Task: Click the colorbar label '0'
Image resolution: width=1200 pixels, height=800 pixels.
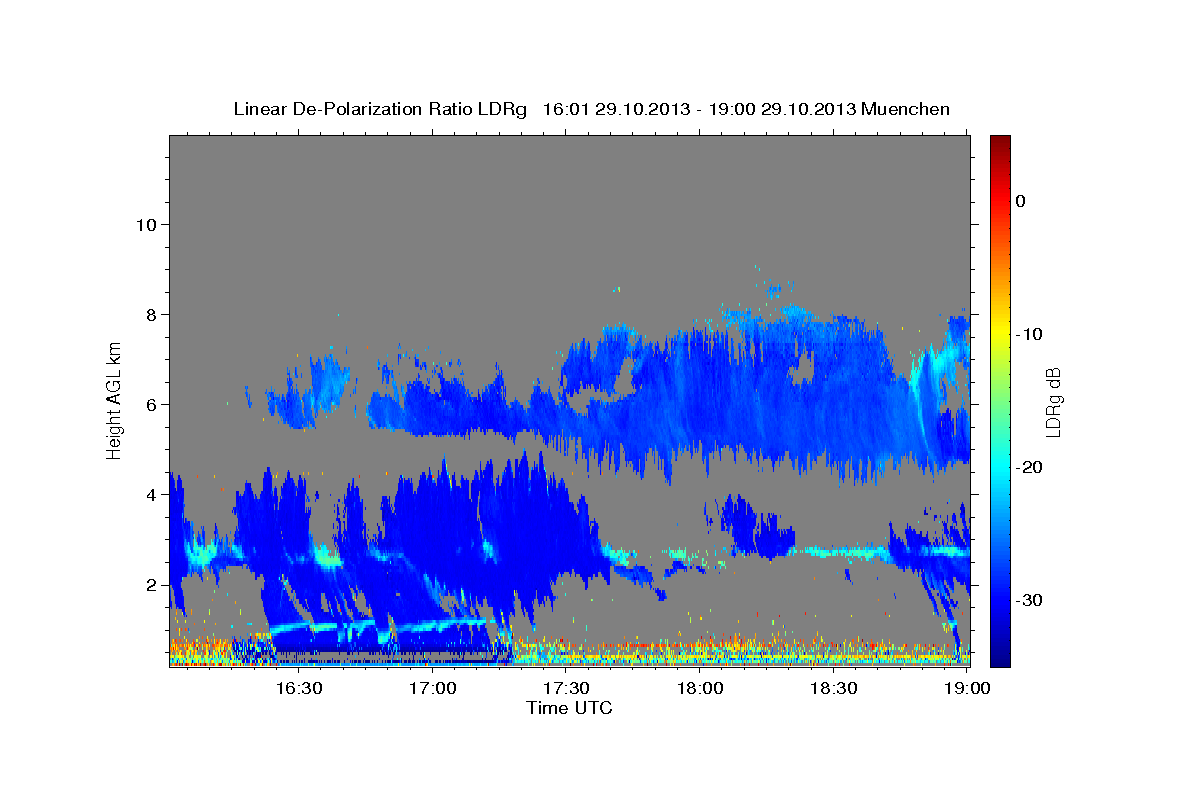Action: point(1020,201)
